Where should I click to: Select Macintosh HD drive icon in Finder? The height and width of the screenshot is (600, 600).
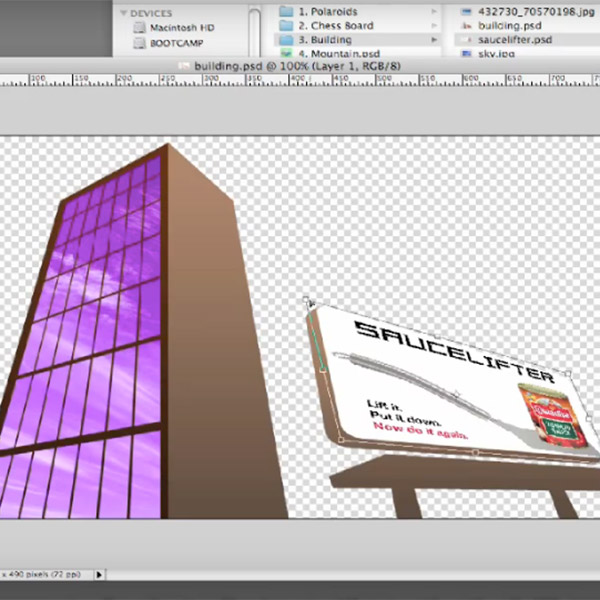(x=140, y=28)
